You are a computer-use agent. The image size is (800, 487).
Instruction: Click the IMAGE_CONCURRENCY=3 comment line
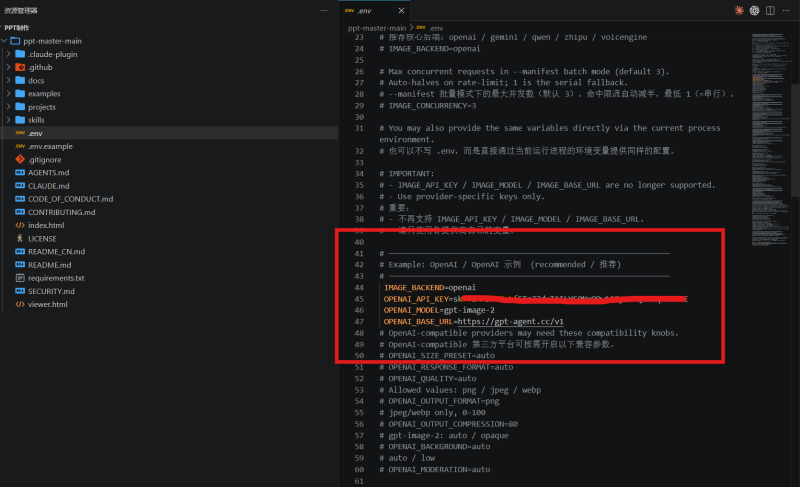click(x=428, y=106)
